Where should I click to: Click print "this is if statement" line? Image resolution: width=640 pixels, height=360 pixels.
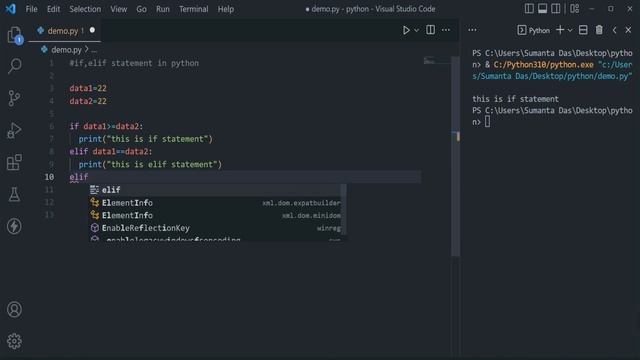[145, 139]
